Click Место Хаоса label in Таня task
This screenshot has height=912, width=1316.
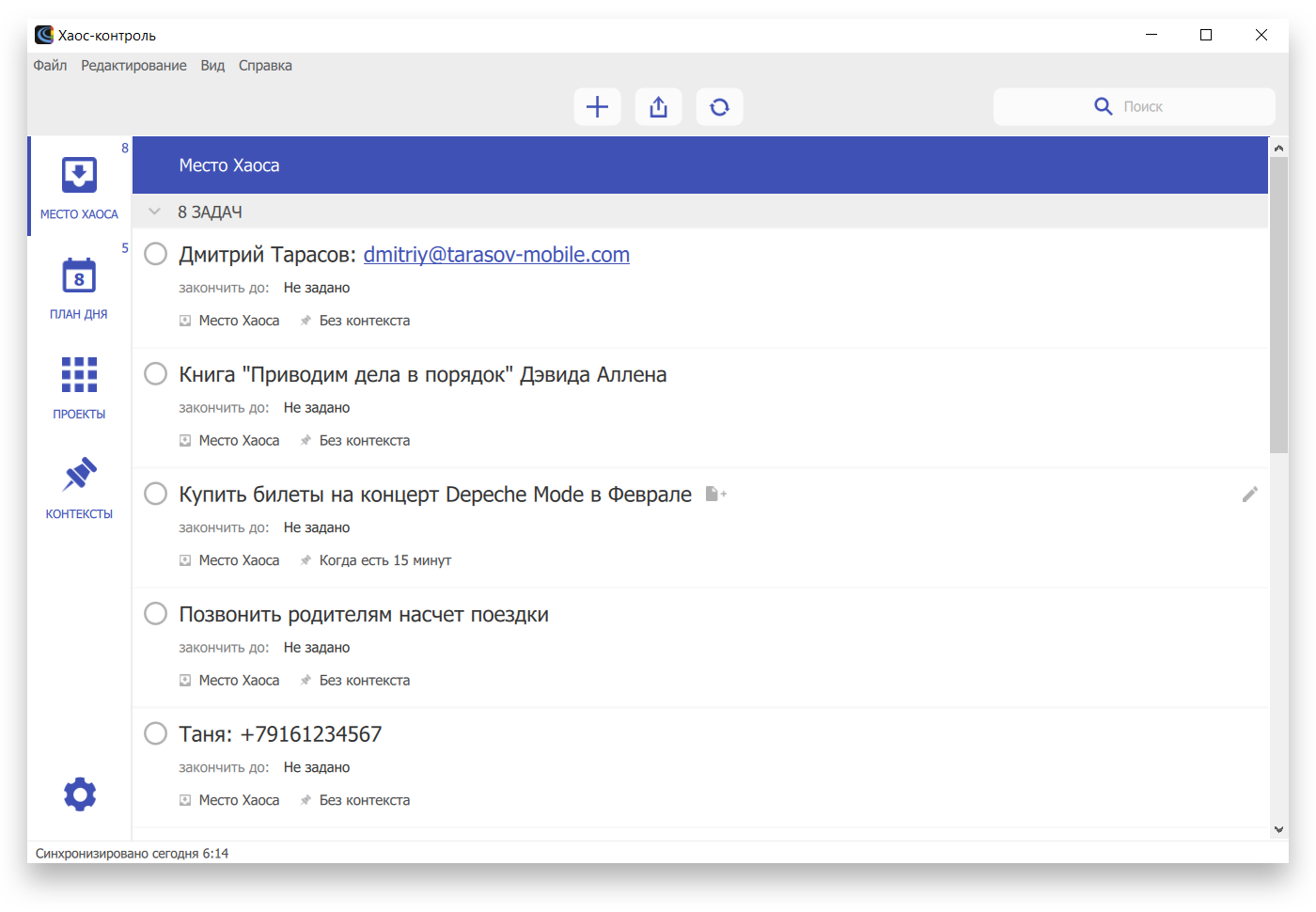click(x=239, y=800)
